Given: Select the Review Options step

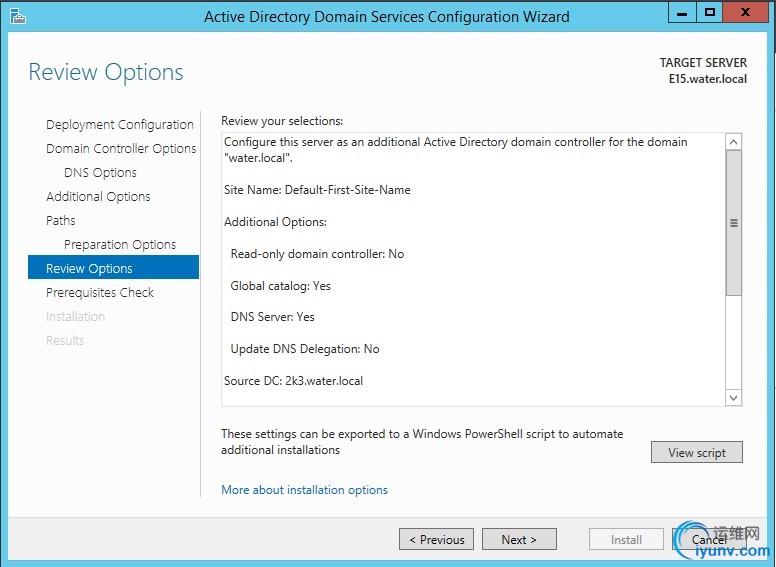Looking at the screenshot, I should (89, 269).
